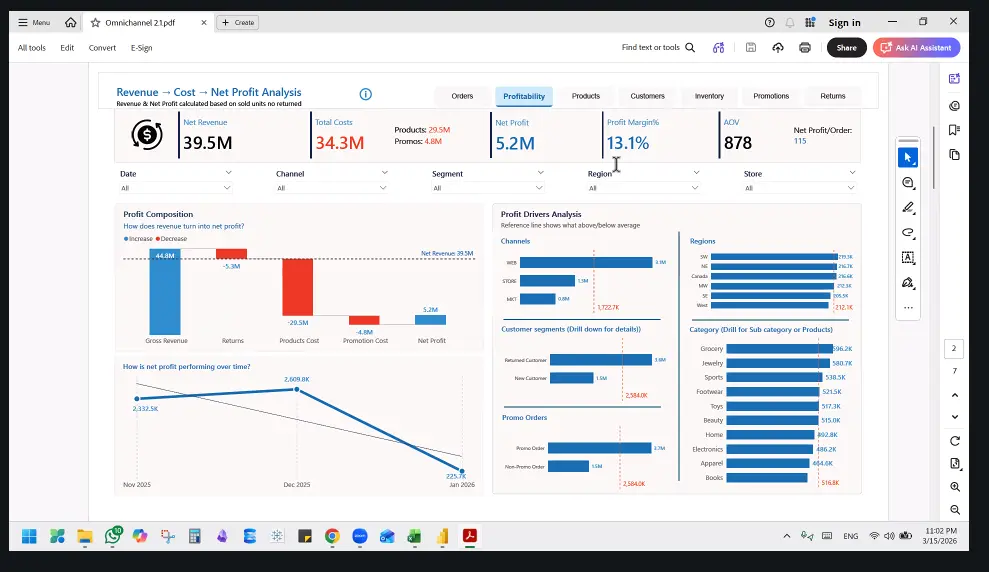
Task: Open the generative summary side-panel icon
Action: click(x=954, y=106)
